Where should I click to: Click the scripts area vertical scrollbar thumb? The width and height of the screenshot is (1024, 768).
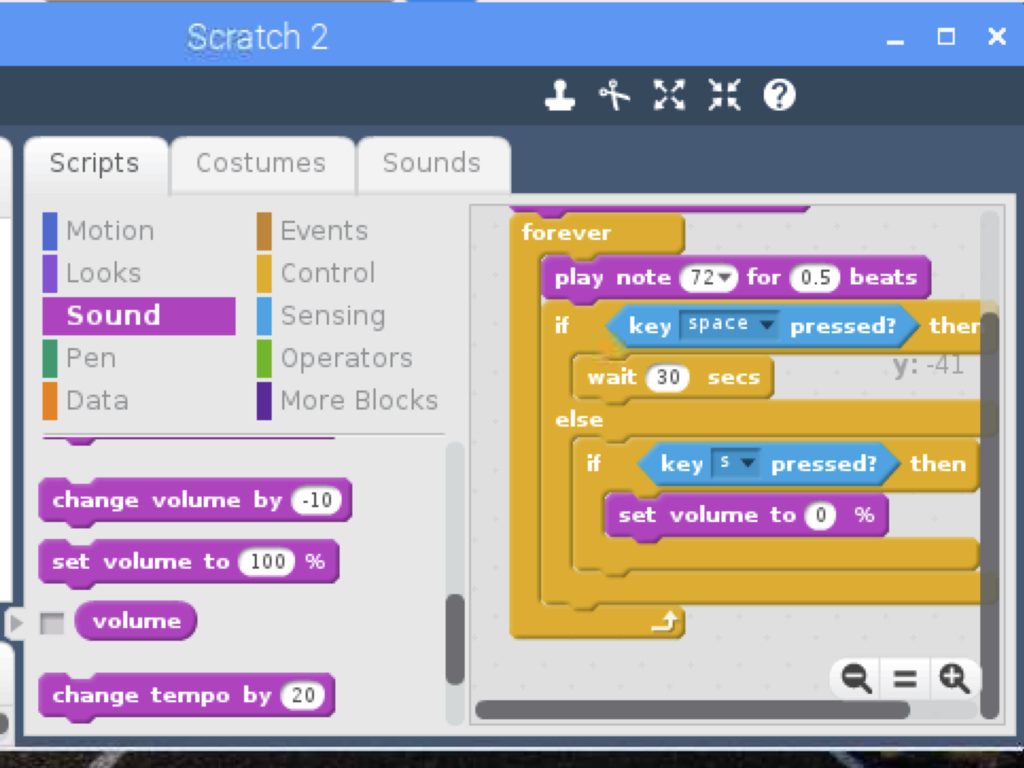coord(990,516)
